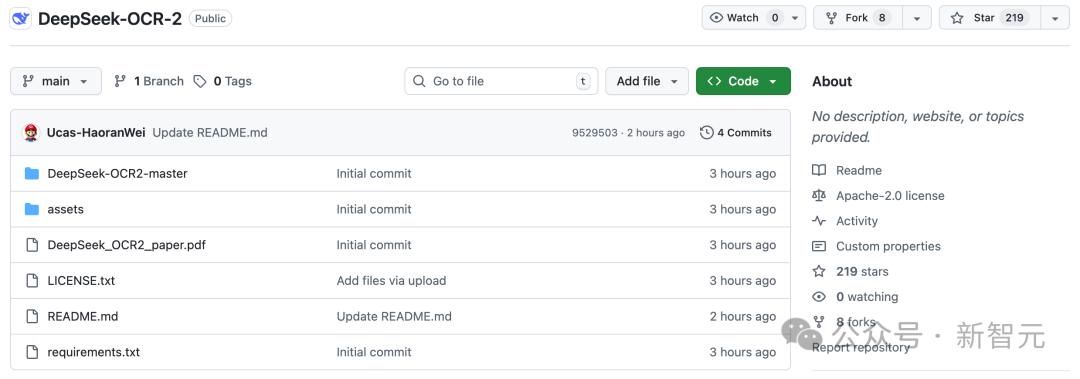Open the main branch dropdown
Image resolution: width=1080 pixels, height=379 pixels.
(x=56, y=81)
